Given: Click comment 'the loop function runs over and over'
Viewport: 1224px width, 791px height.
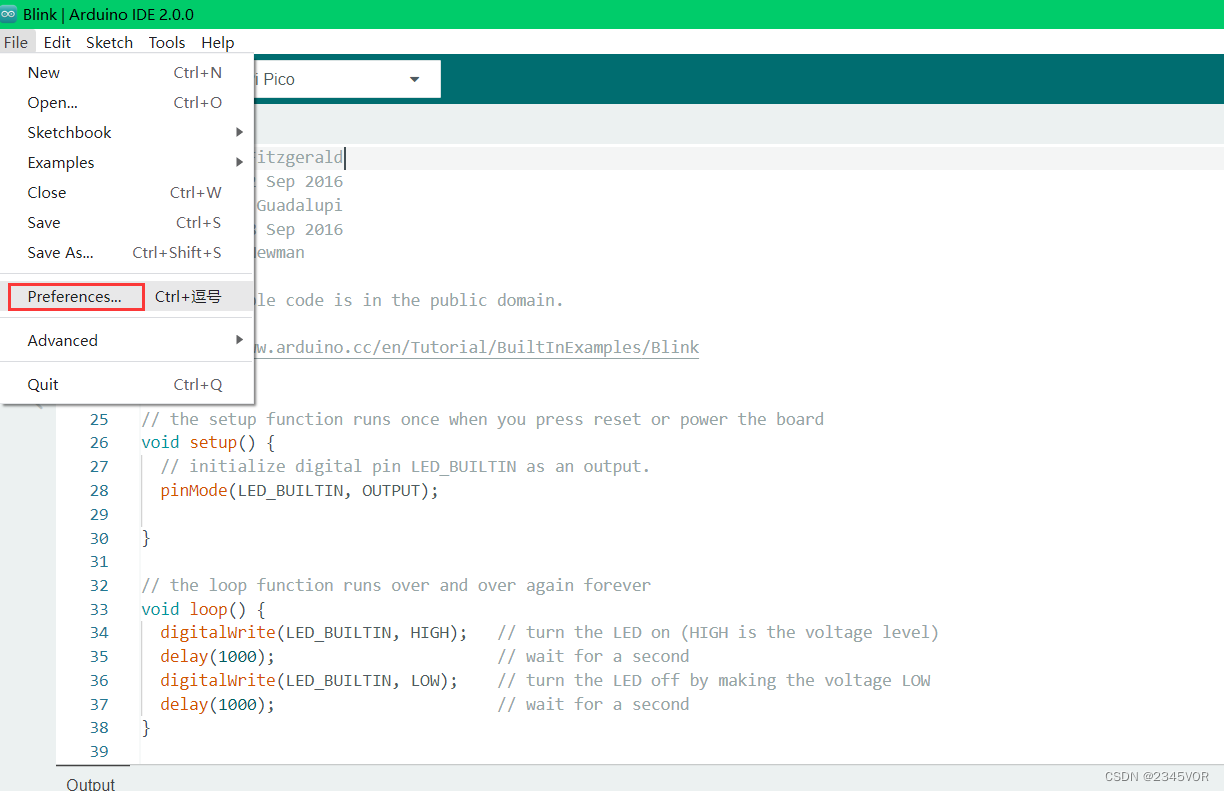Looking at the screenshot, I should 396,585.
